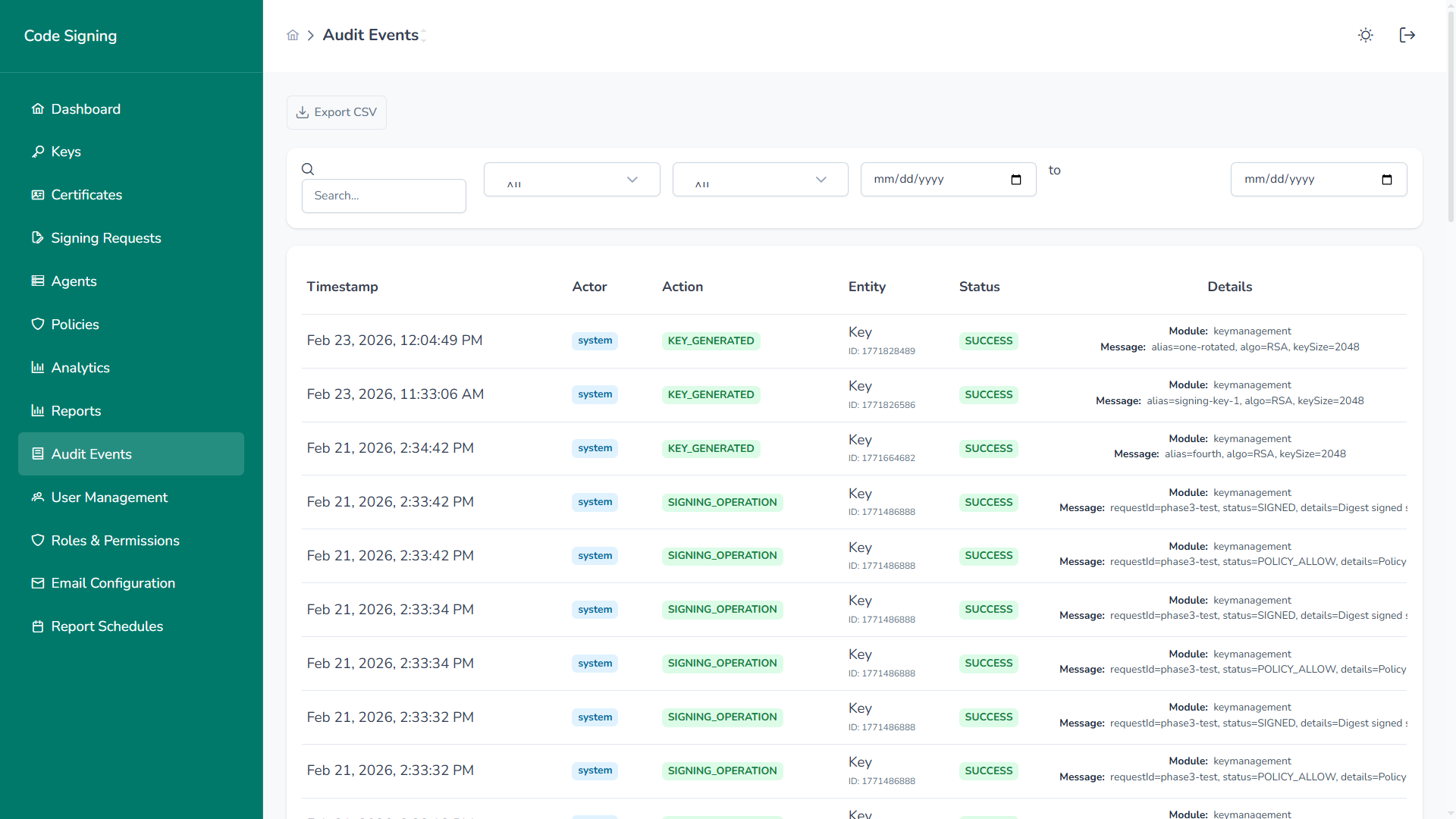1456x819 pixels.
Task: Click the User Management people icon
Action: 38,497
